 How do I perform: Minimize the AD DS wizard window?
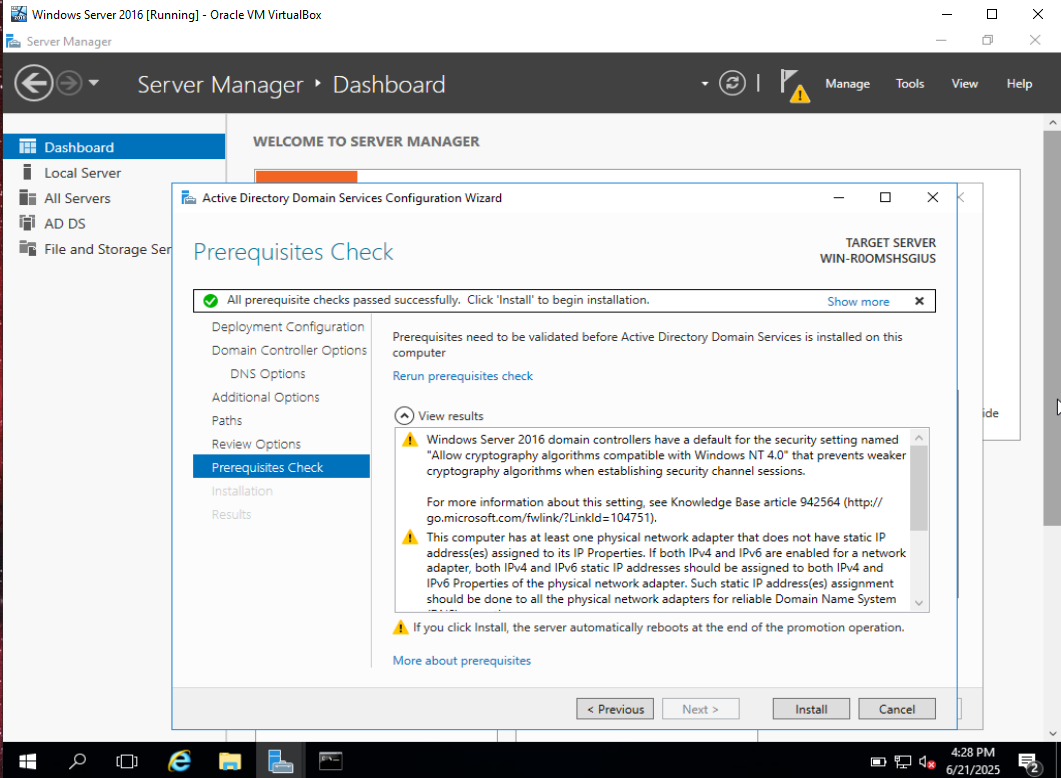pyautogui.click(x=838, y=198)
